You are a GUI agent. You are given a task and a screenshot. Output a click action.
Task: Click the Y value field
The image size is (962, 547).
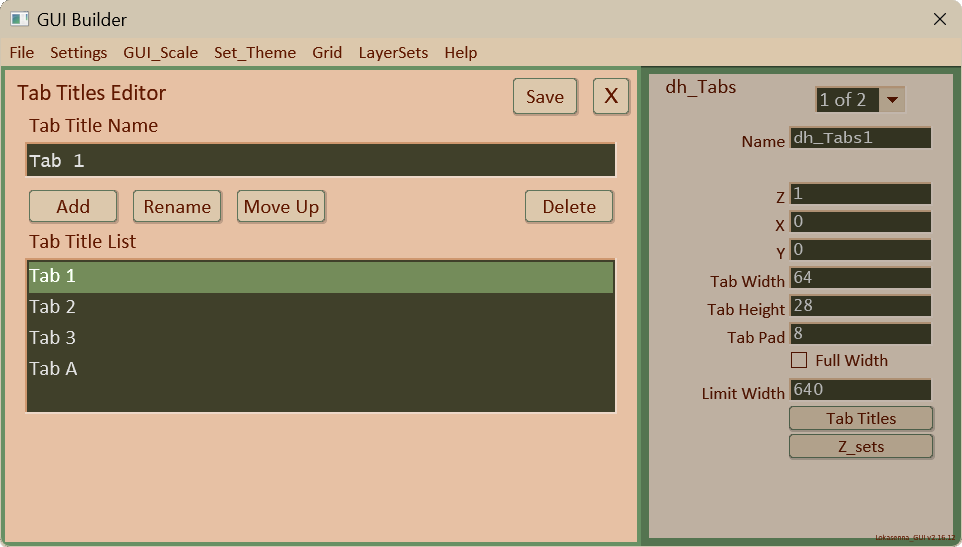(x=860, y=250)
